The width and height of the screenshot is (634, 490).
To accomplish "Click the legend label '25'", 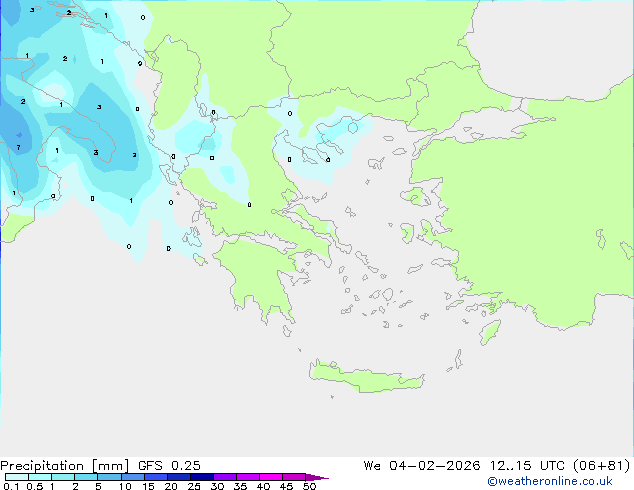I will [194, 486].
